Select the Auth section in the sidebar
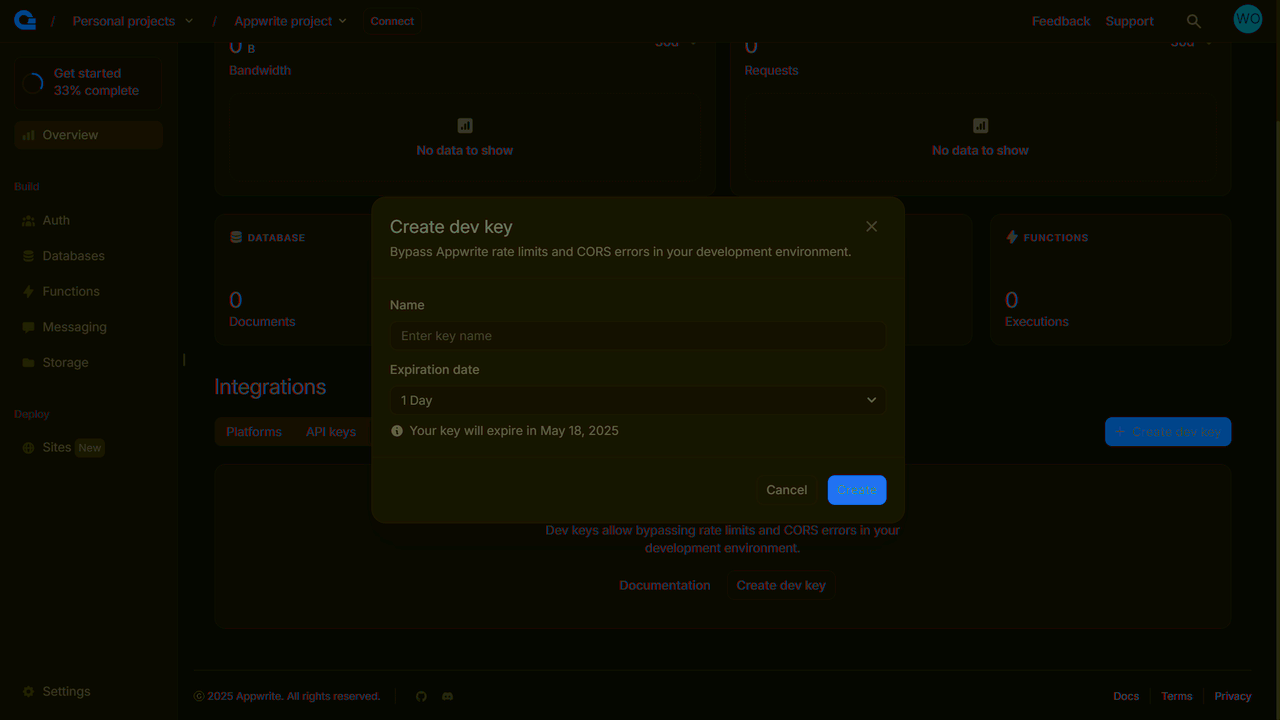 [55, 220]
